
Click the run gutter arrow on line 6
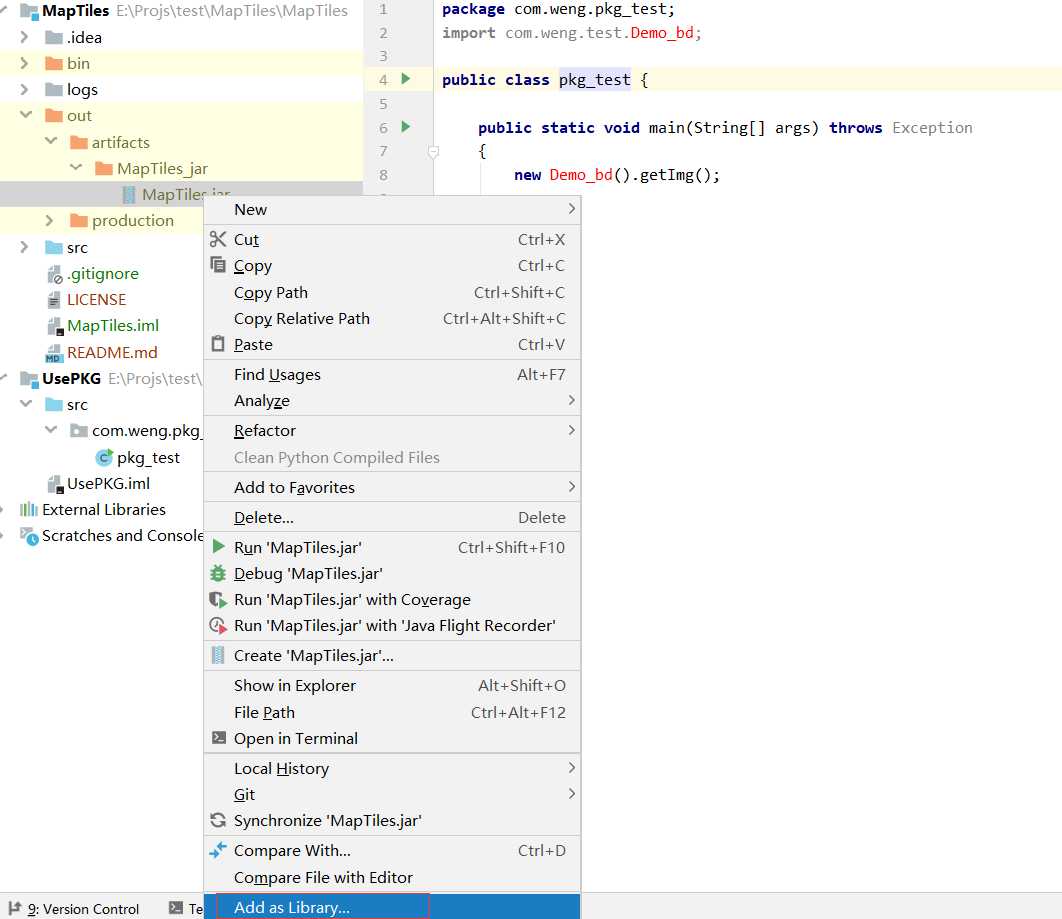coord(406,127)
